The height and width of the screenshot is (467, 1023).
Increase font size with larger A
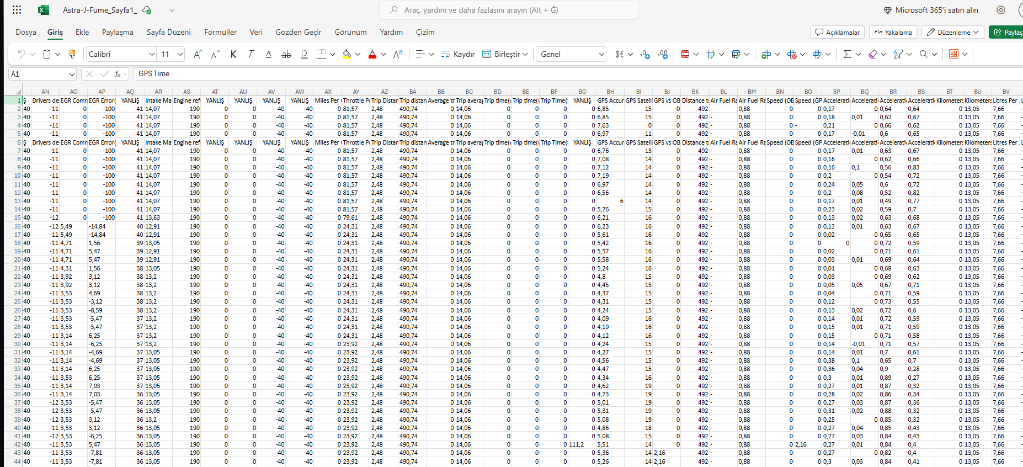[198, 54]
